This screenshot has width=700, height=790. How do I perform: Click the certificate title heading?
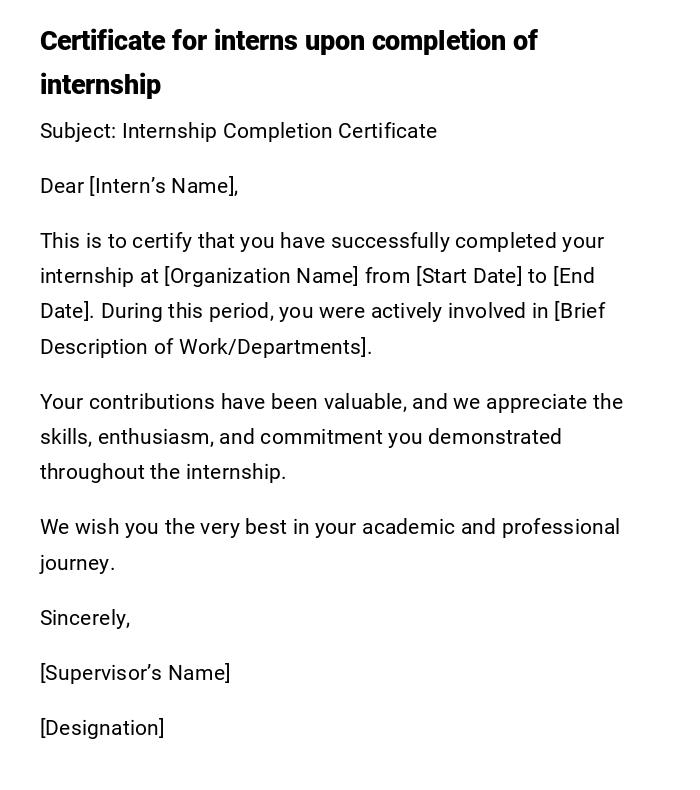[x=288, y=42]
